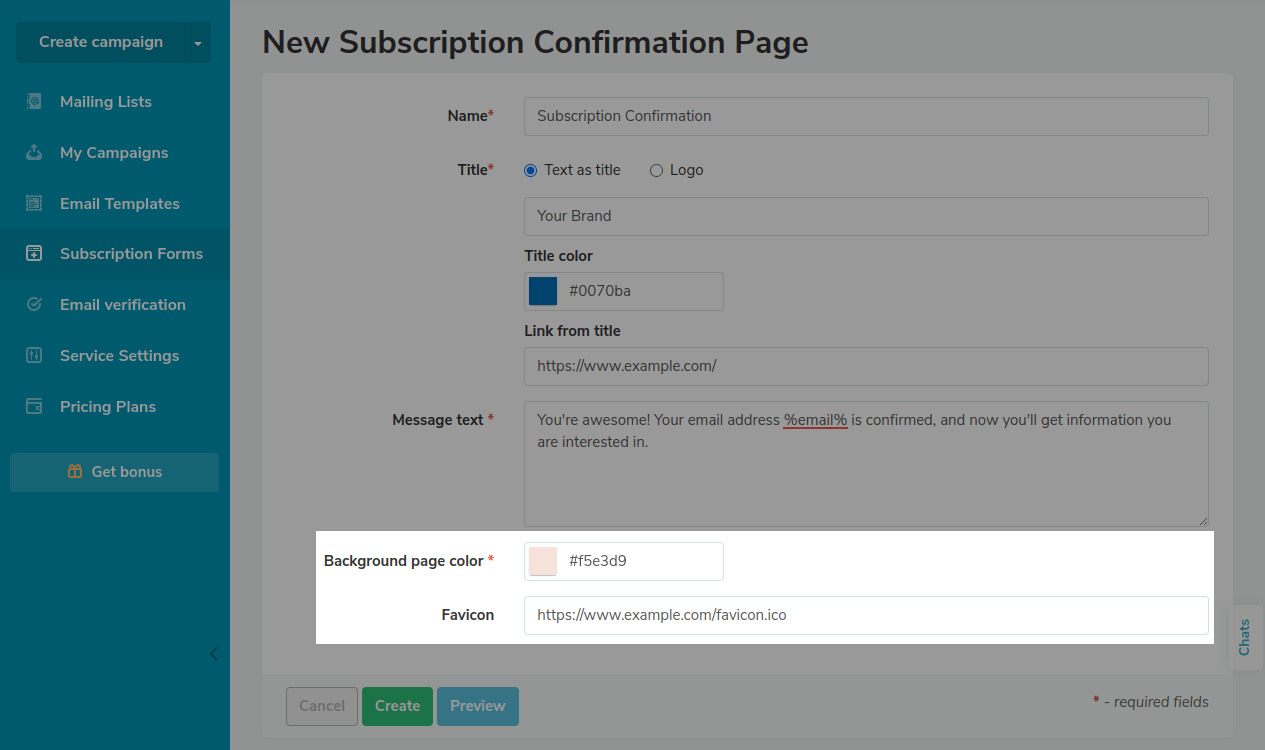
Task: Click the Message text textarea
Action: (x=865, y=480)
